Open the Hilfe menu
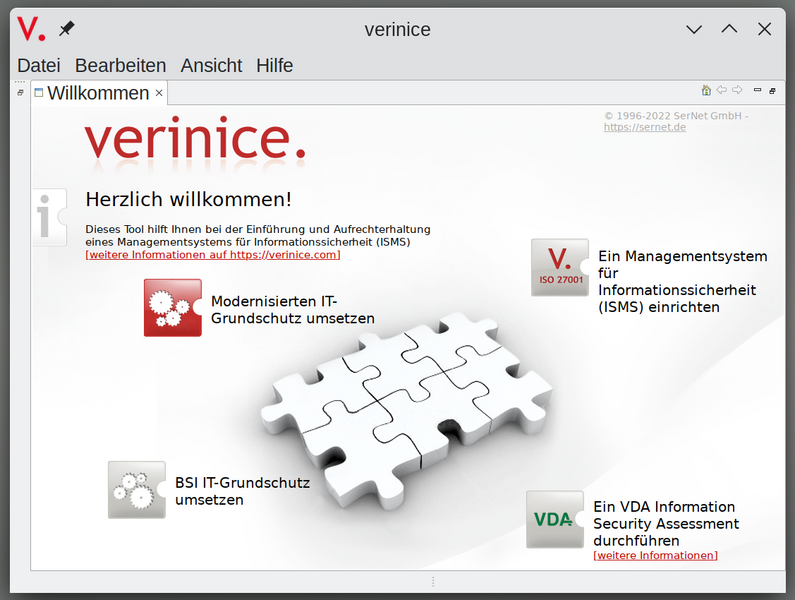795x600 pixels. 274,65
